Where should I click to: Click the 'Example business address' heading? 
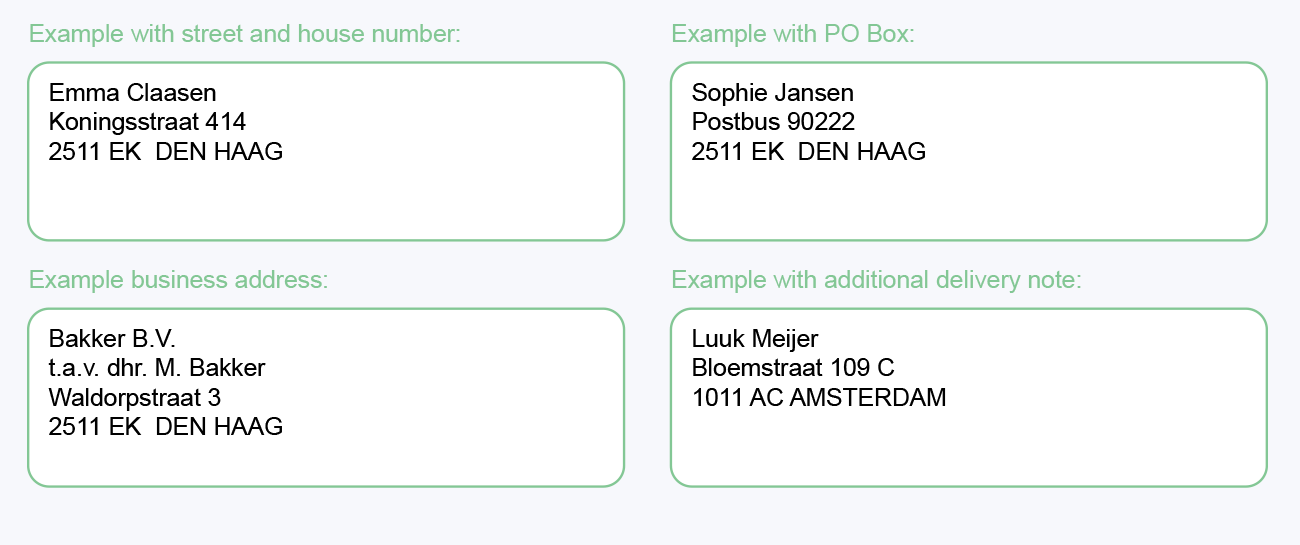178,280
